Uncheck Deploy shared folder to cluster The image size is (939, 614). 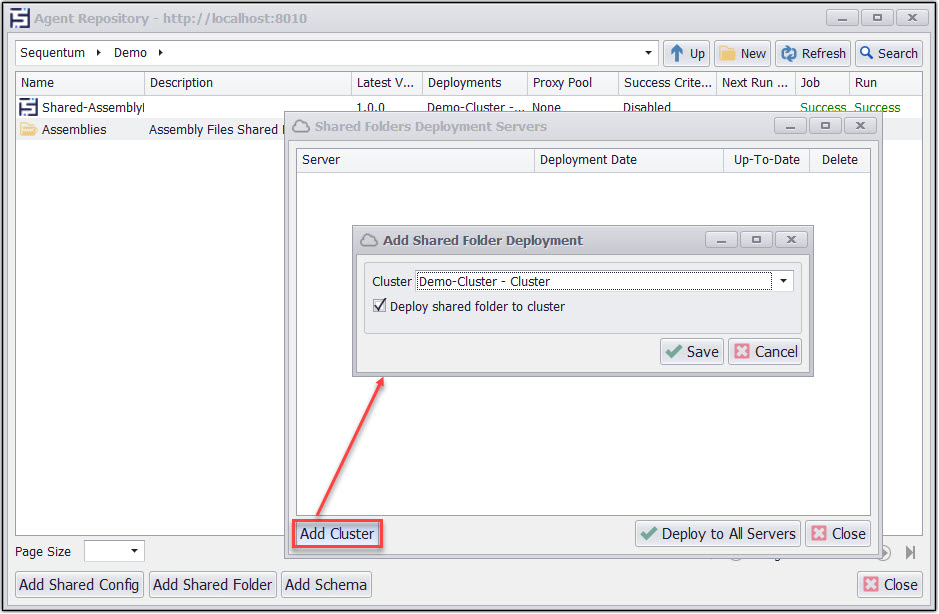(x=378, y=304)
